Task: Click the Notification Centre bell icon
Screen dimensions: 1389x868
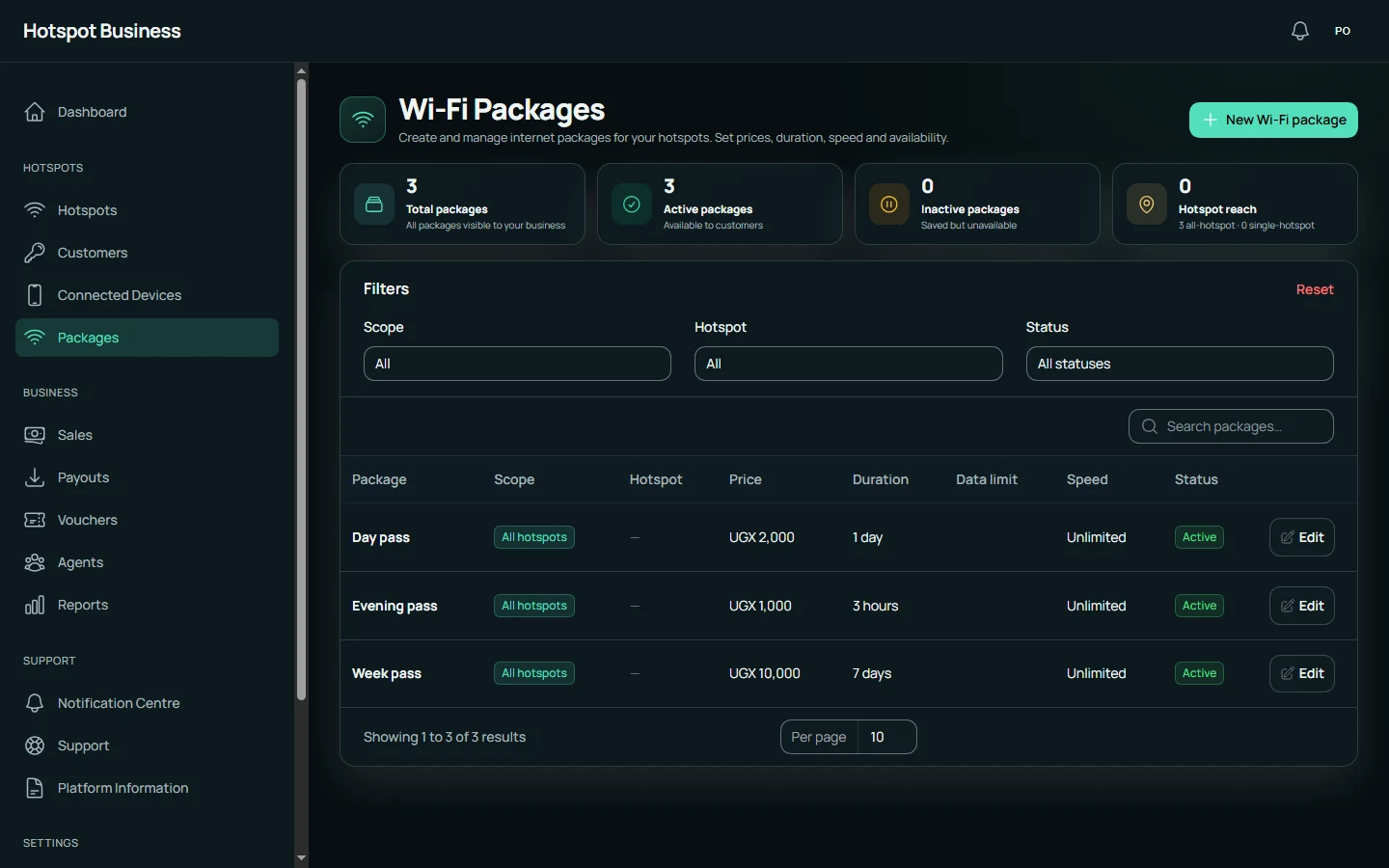Action: coord(35,703)
